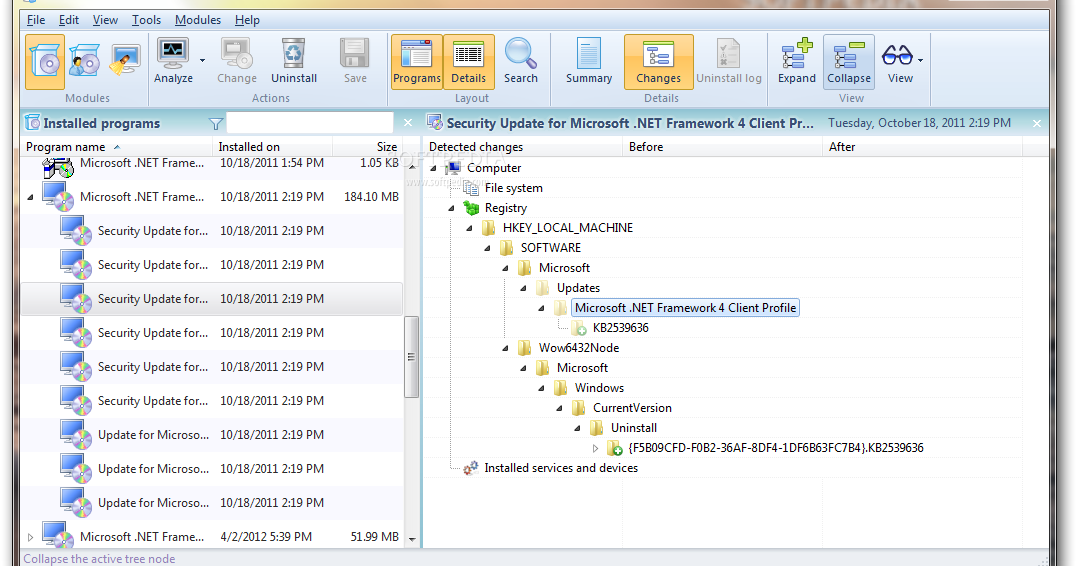
Task: Open the View menu
Action: pos(105,20)
